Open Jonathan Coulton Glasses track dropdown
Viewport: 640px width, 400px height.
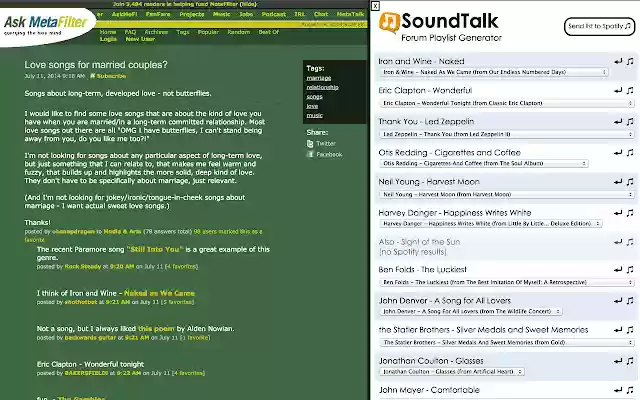tap(452, 372)
